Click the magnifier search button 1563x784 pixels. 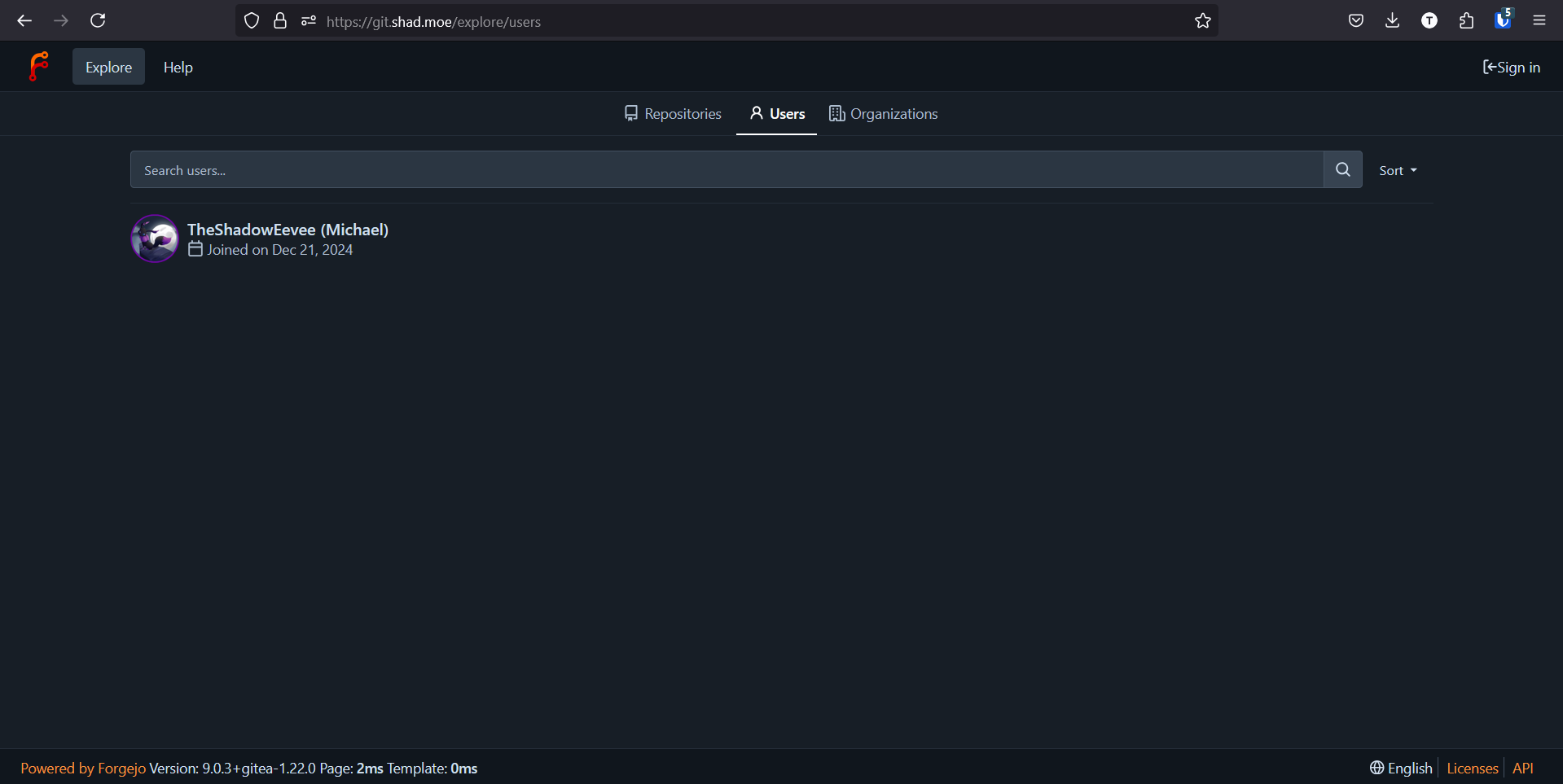tap(1342, 169)
